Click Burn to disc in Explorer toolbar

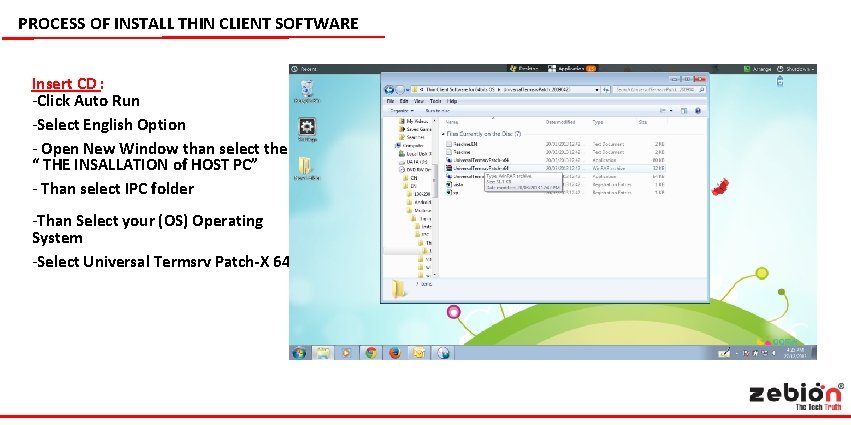click(437, 111)
